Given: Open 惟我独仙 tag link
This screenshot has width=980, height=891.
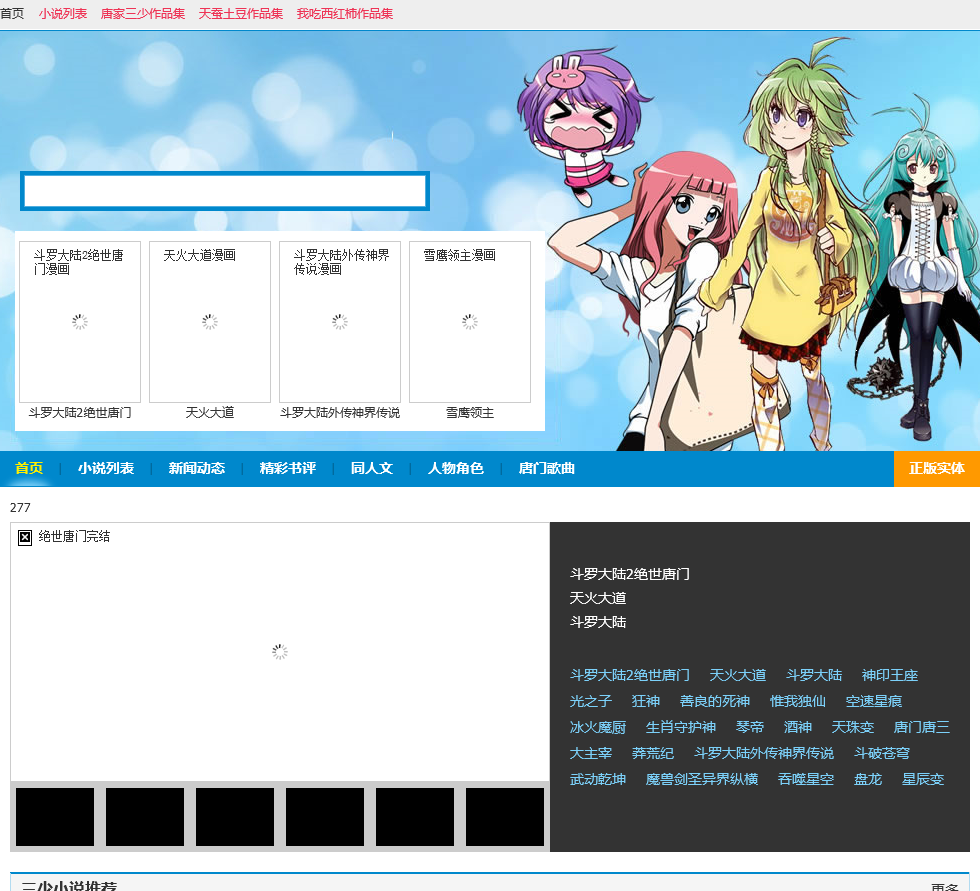Looking at the screenshot, I should click(x=798, y=701).
